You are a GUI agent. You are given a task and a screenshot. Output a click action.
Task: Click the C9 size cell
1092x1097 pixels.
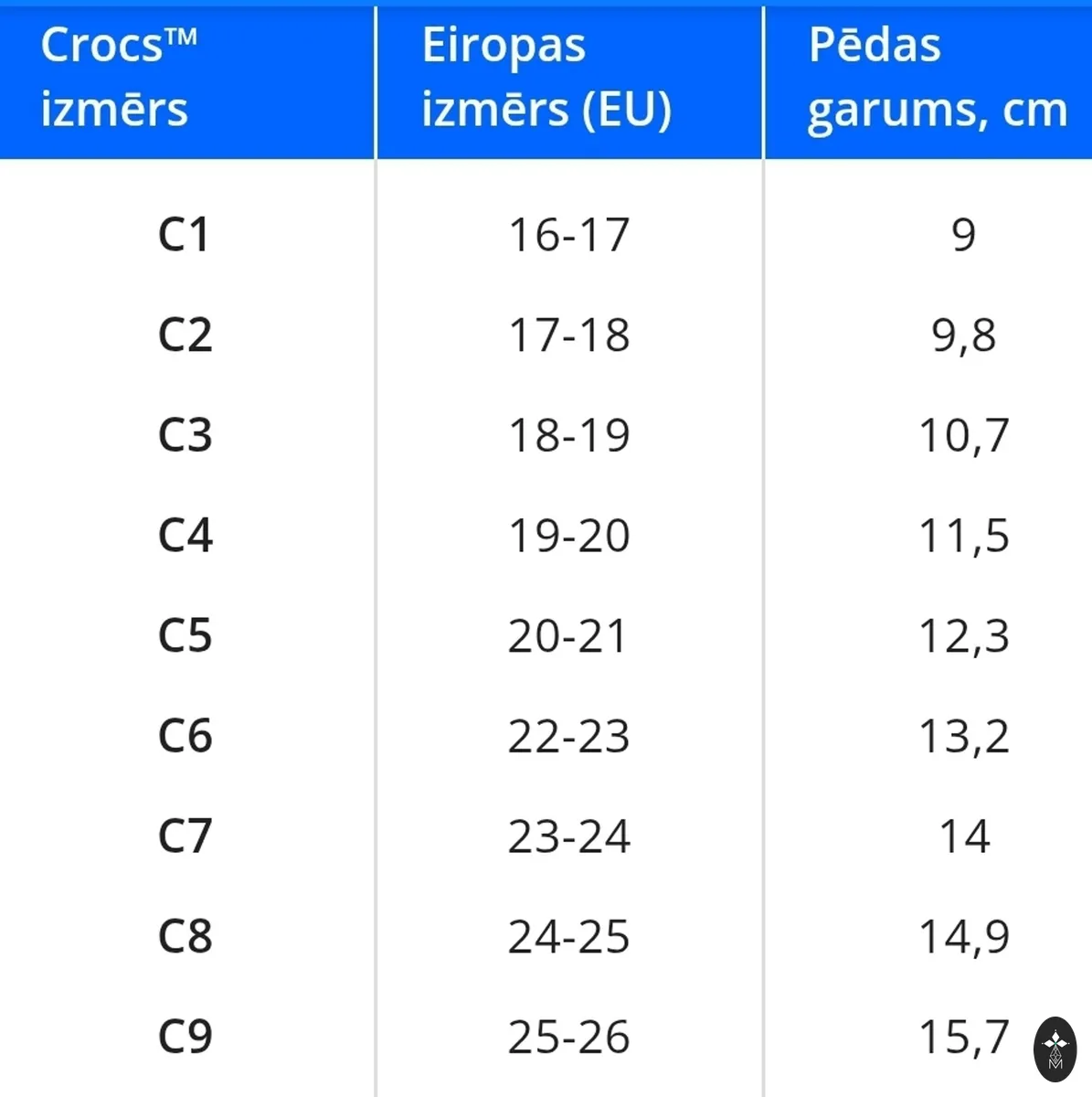pos(185,1037)
